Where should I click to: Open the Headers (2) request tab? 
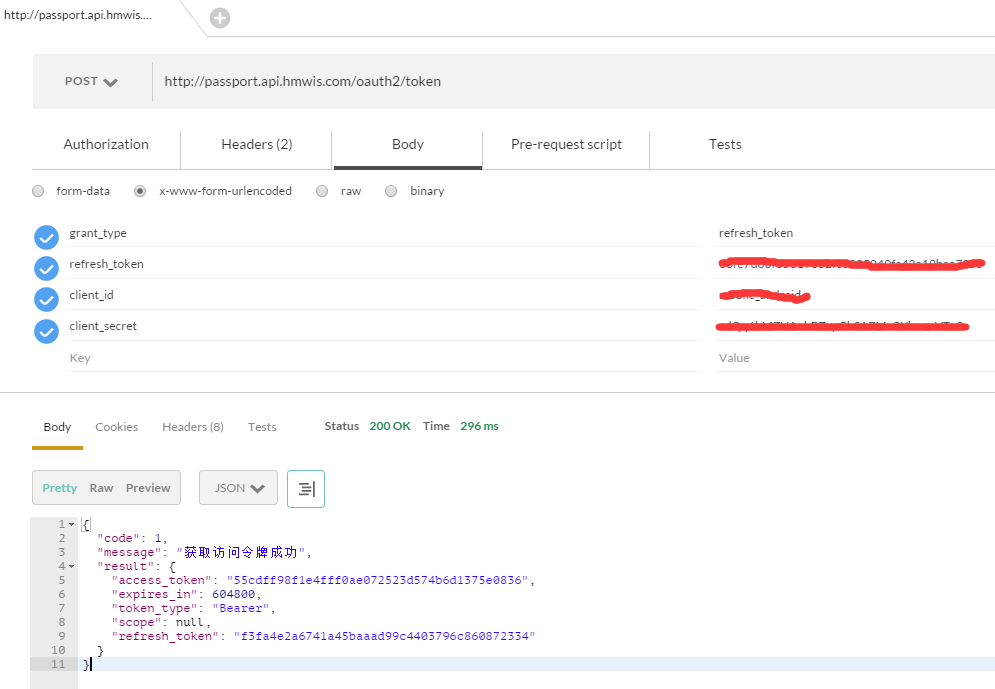point(257,145)
